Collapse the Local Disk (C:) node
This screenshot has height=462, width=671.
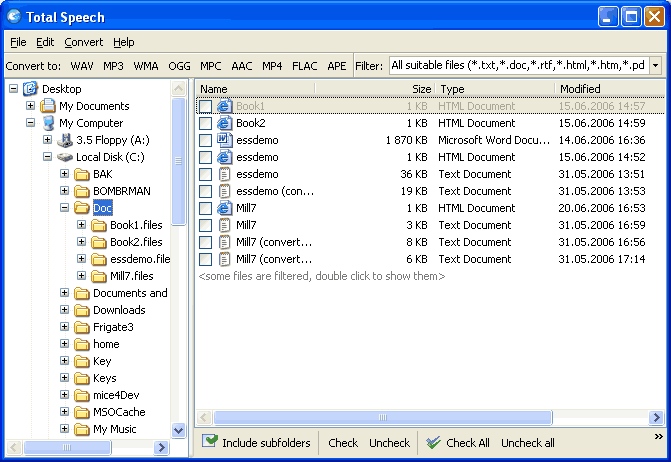click(x=48, y=157)
